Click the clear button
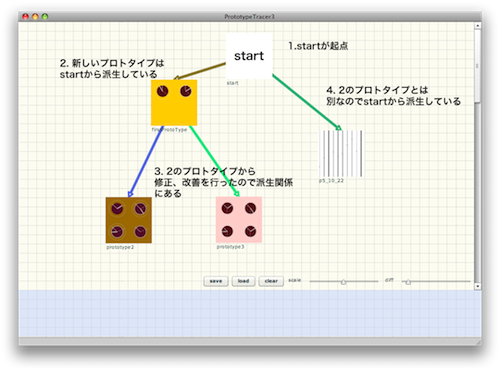Image resolution: width=500 pixels, height=371 pixels. [x=271, y=281]
